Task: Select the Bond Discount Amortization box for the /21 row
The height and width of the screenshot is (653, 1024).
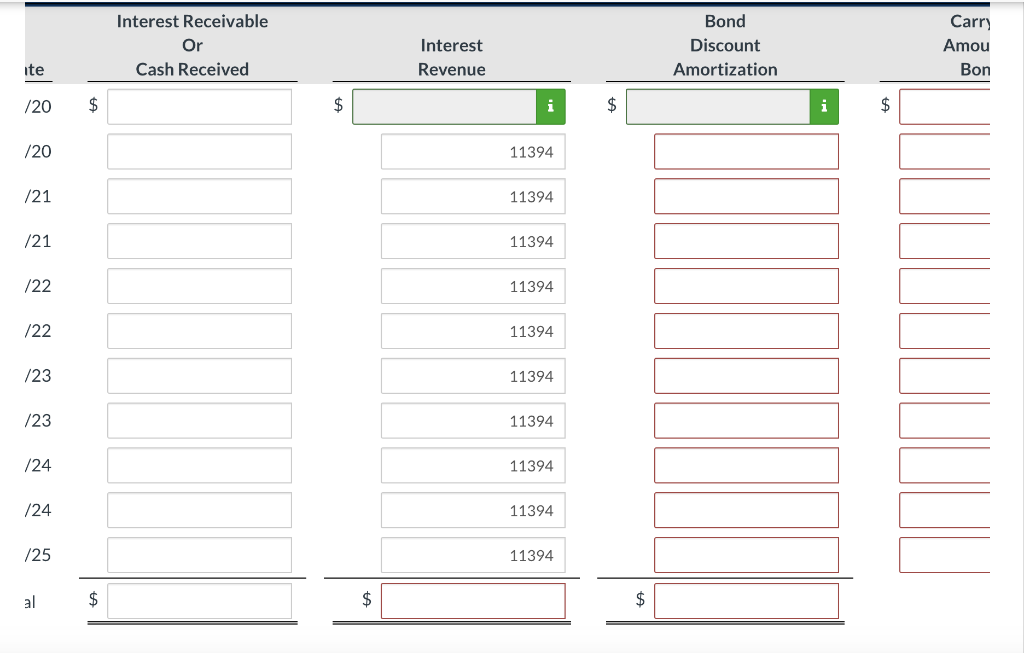Action: [746, 196]
